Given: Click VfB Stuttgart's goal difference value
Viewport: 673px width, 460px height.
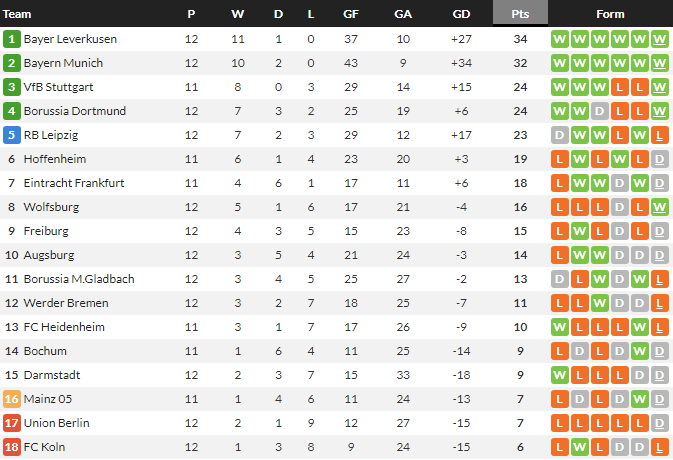Looking at the screenshot, I should click(461, 87).
